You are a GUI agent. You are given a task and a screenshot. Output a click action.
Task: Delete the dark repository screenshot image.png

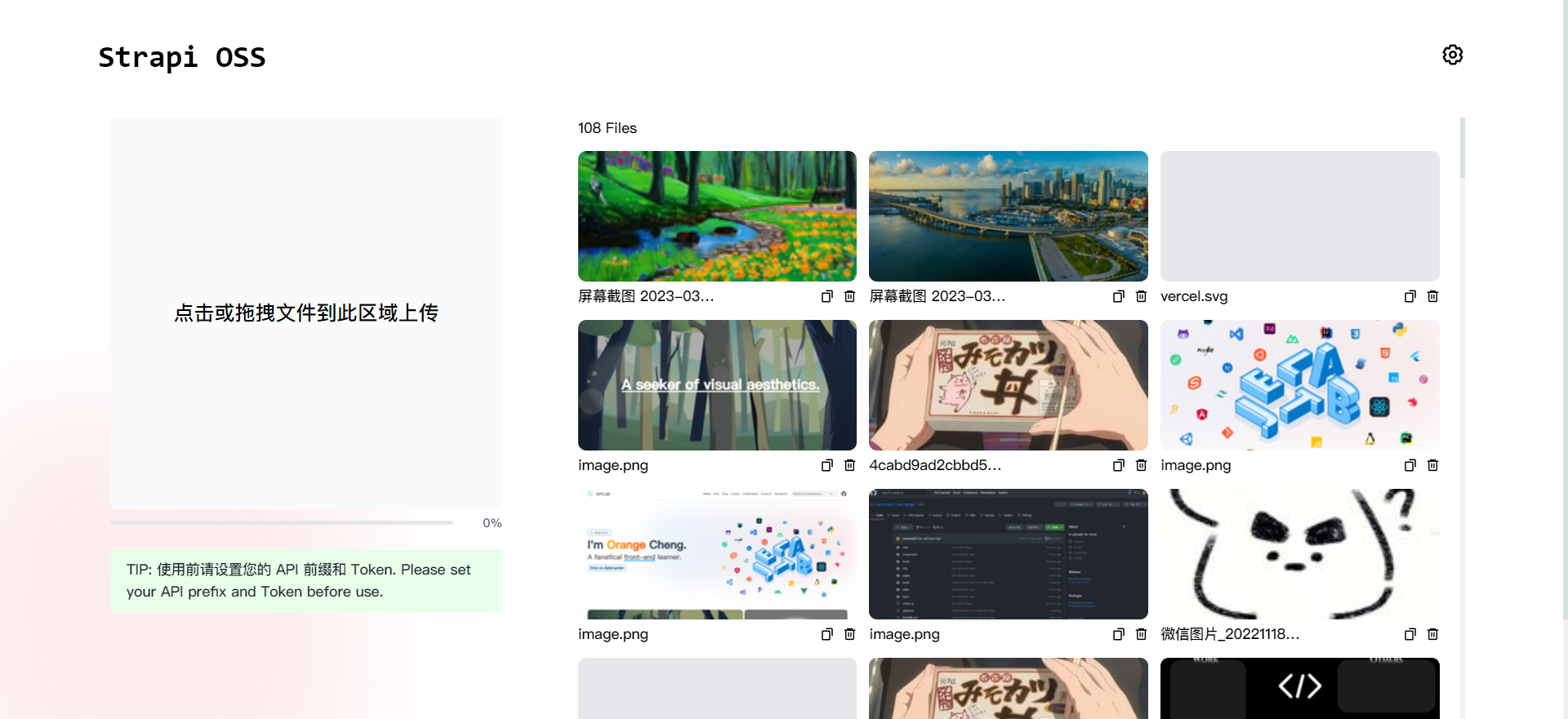click(1141, 634)
